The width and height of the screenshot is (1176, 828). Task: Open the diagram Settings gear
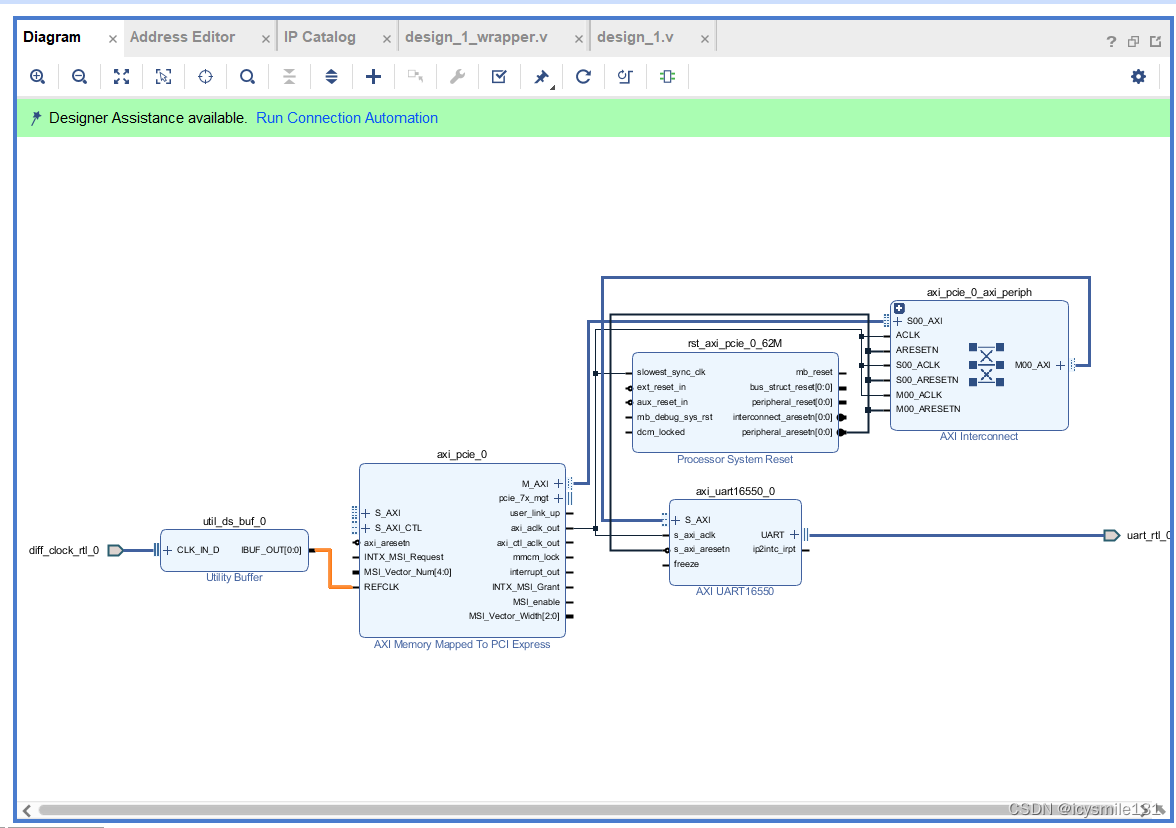tap(1138, 76)
